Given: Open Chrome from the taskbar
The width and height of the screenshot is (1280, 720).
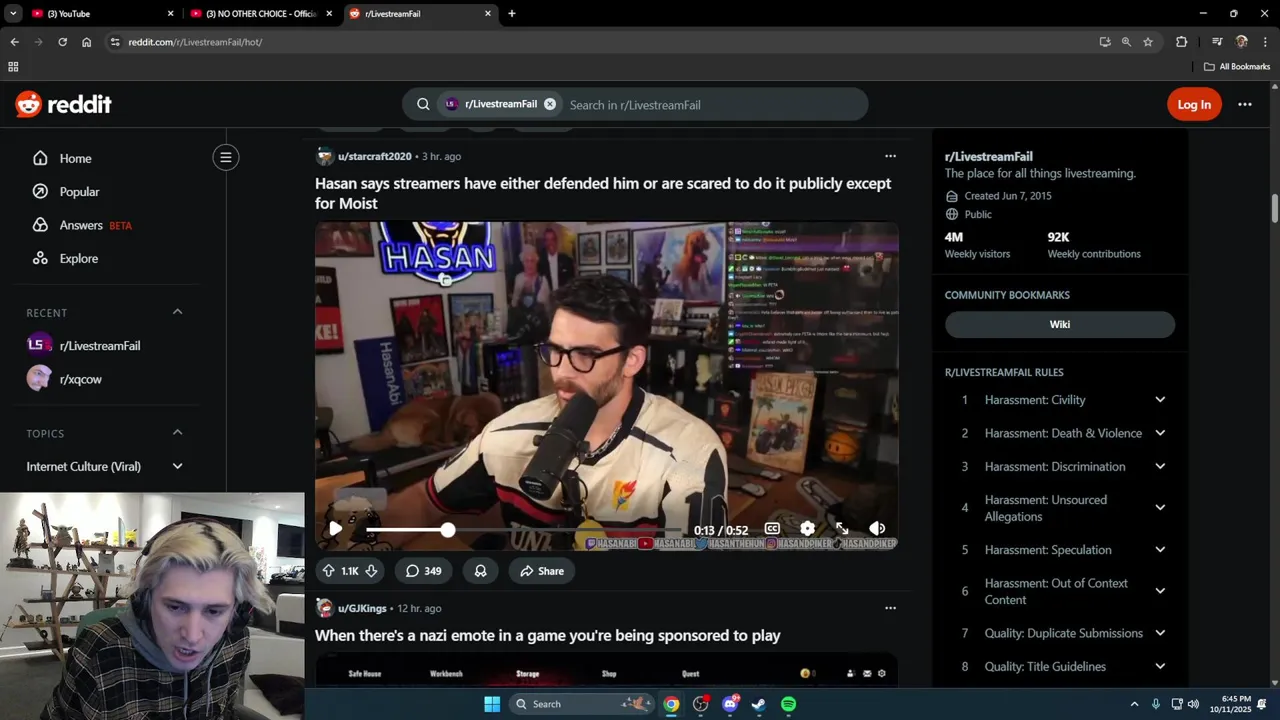Looking at the screenshot, I should pos(671,704).
